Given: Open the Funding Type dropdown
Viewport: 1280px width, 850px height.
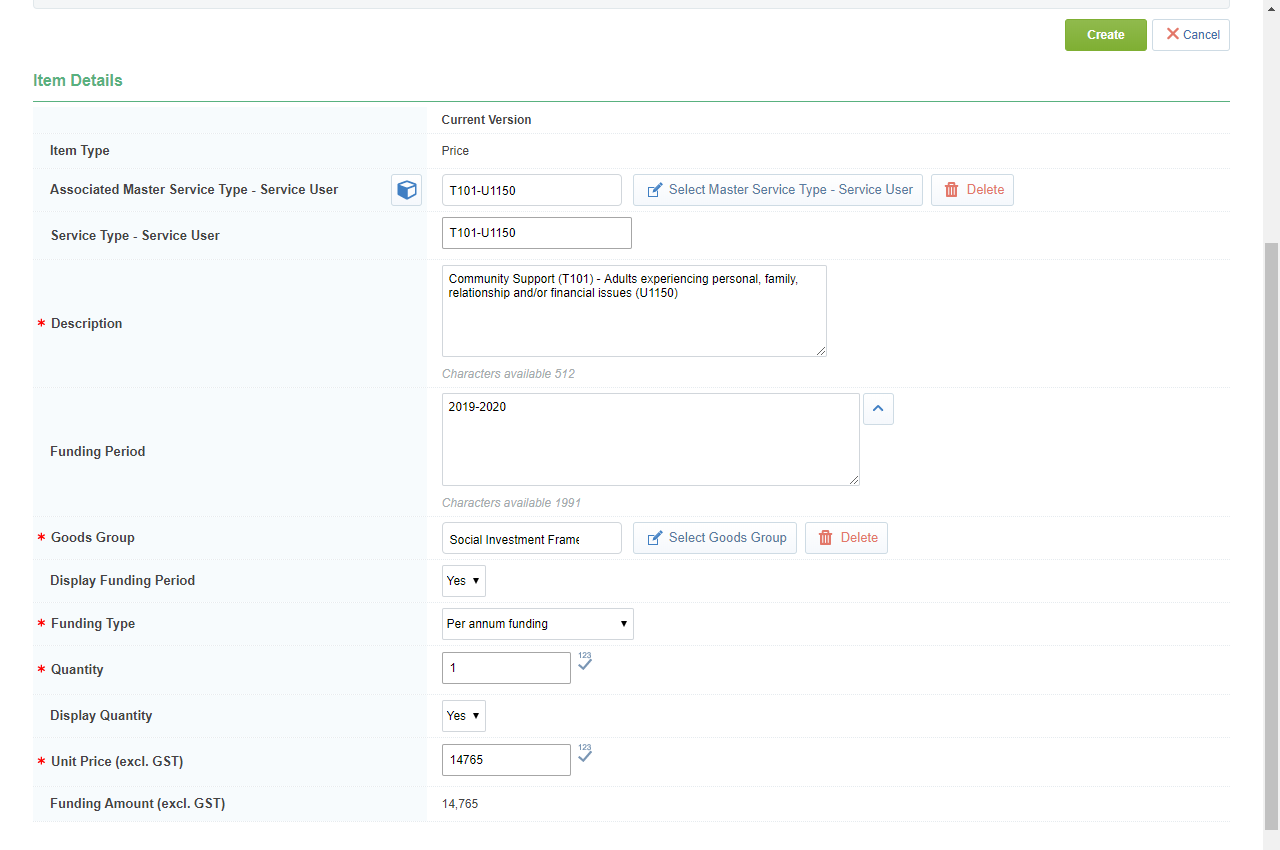Looking at the screenshot, I should click(x=537, y=624).
